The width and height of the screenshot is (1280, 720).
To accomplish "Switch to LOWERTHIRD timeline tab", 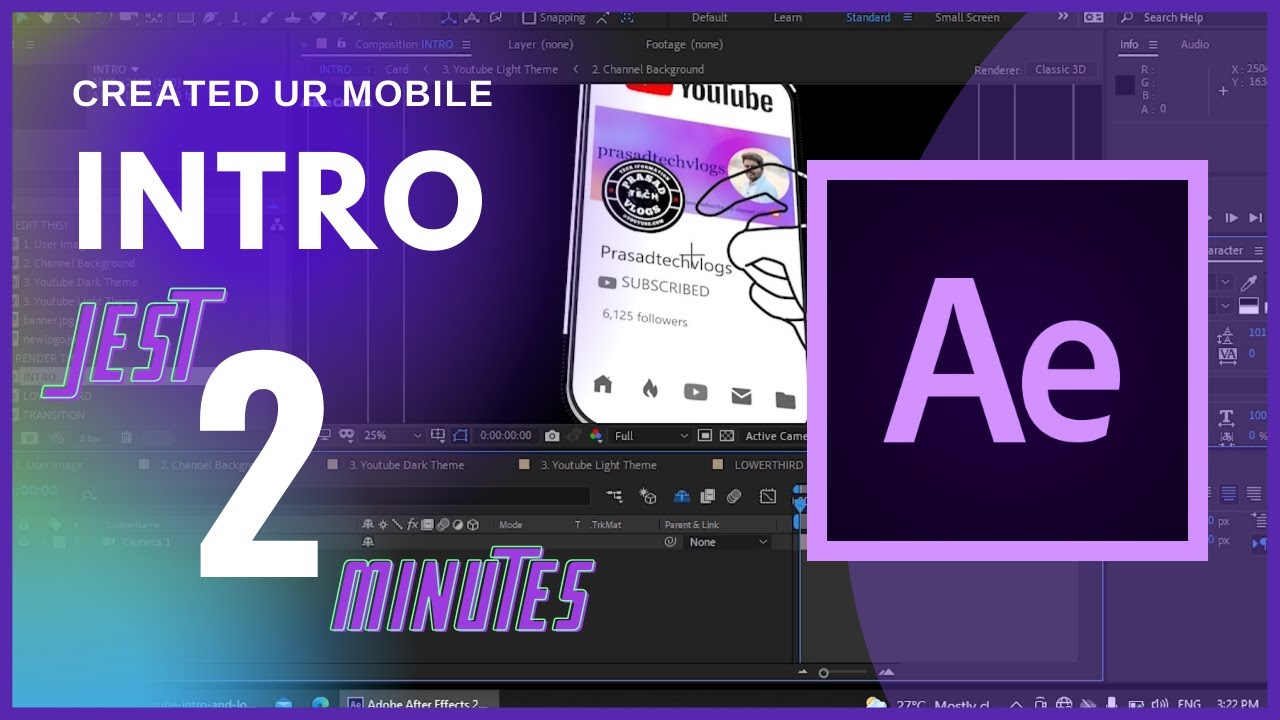I will [768, 465].
